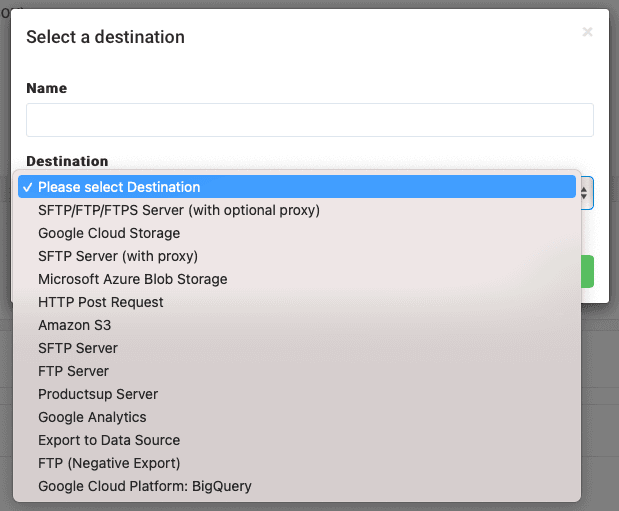Pick SFTP Server (with proxy) option
This screenshot has height=511, width=619.
click(x=118, y=256)
